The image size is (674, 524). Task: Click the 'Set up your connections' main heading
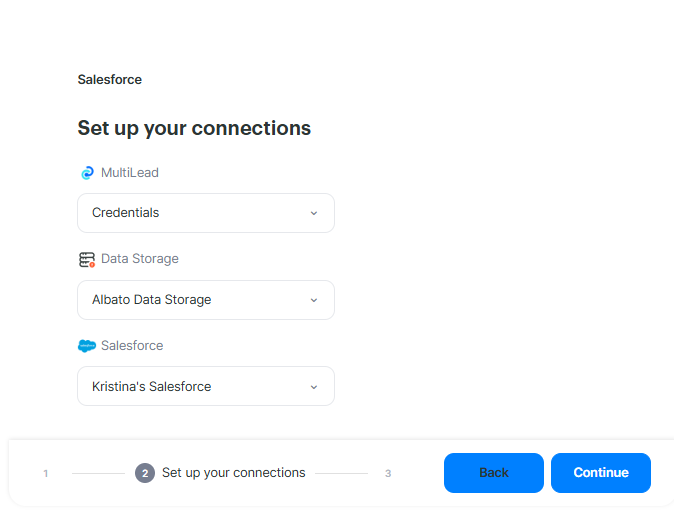pos(194,129)
